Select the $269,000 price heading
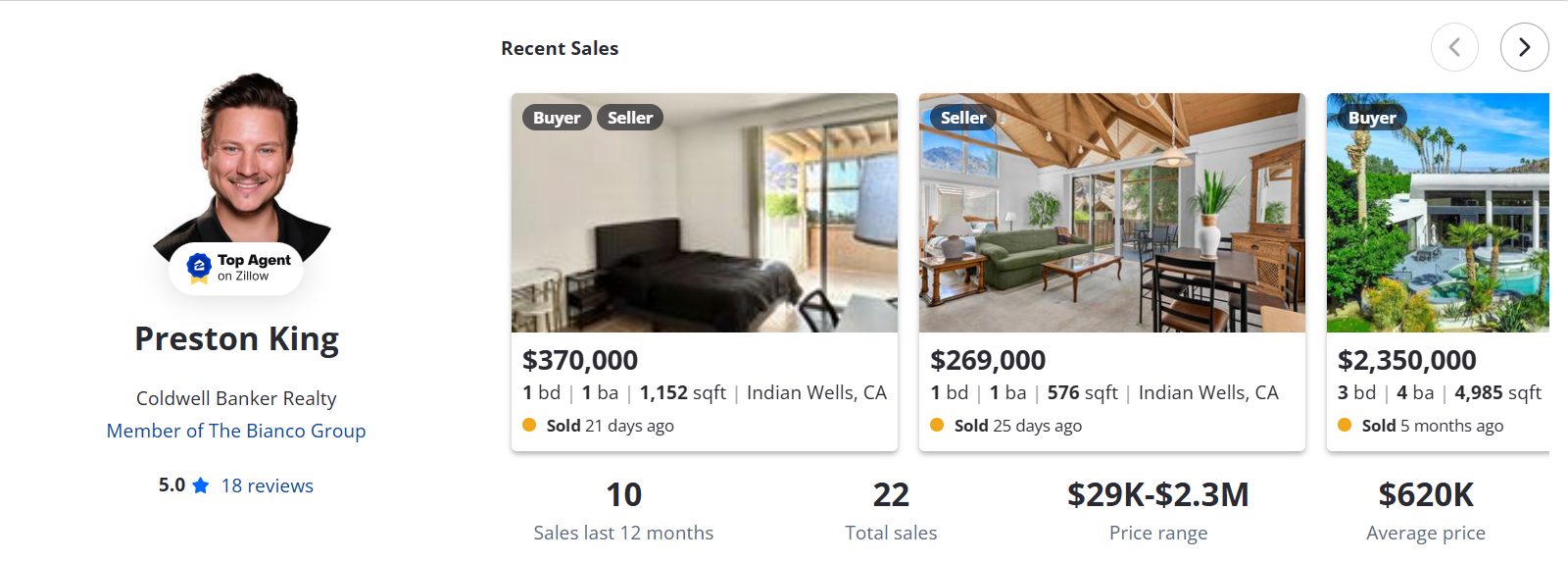 [x=988, y=360]
